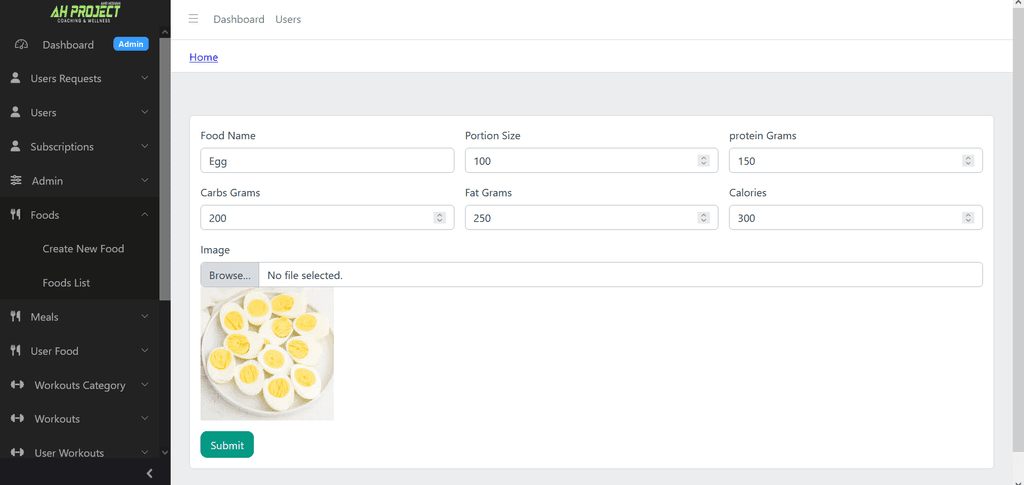
Task: Click the Meals utensils icon
Action: coord(16,317)
